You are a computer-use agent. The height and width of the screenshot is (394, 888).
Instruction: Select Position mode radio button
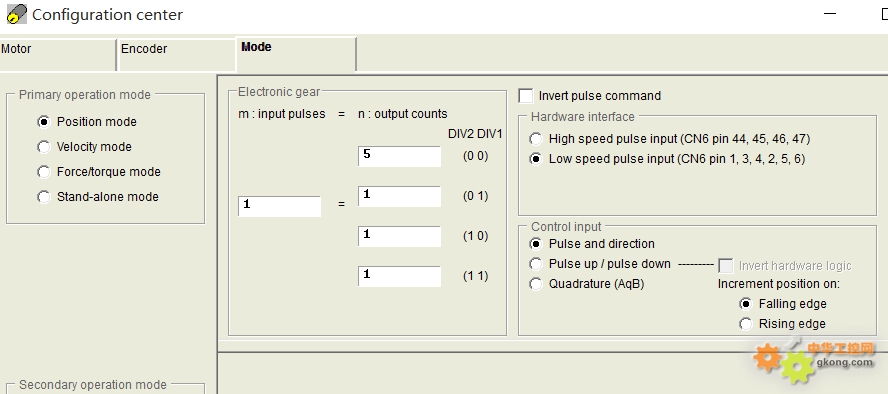click(44, 122)
